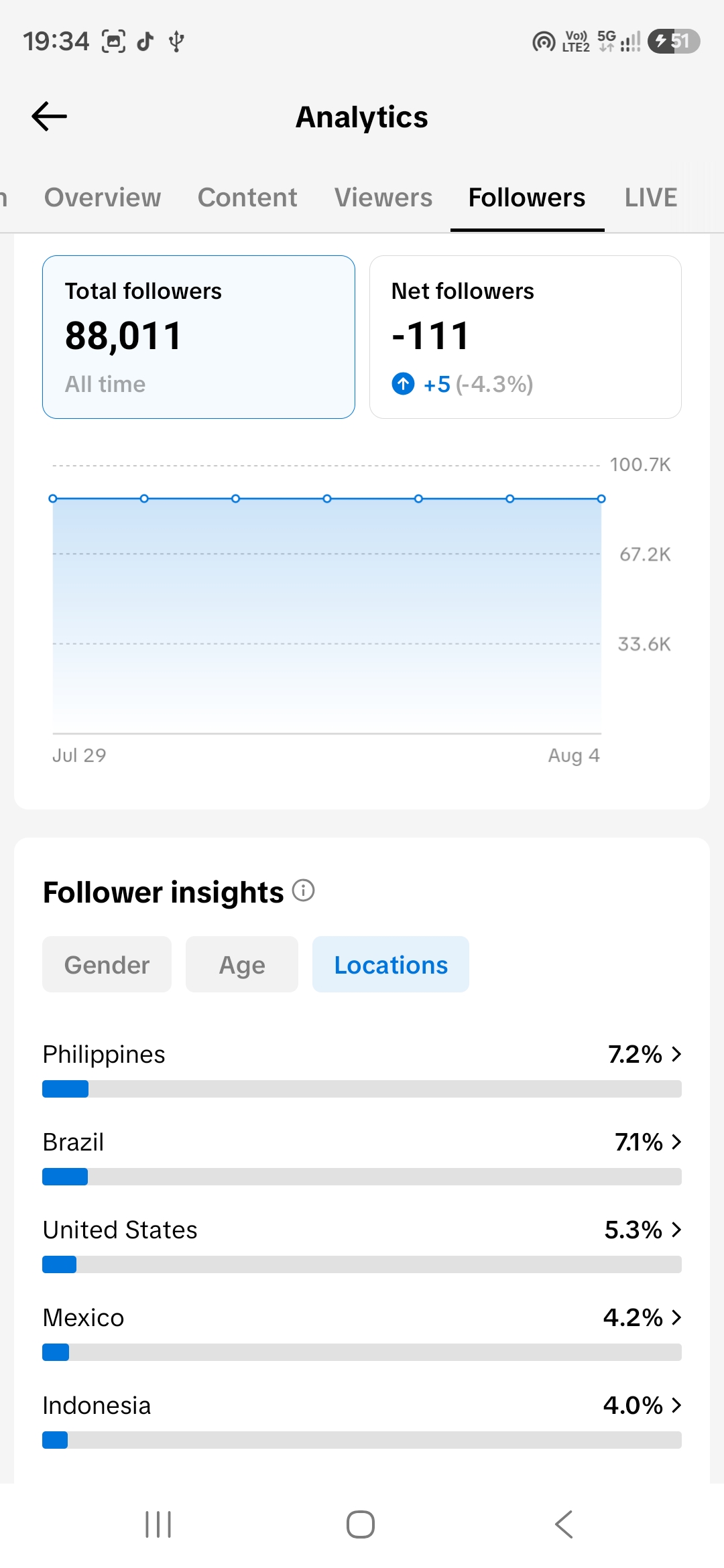Expand Philippines location details chevron
The height and width of the screenshot is (1568, 724).
676,1054
